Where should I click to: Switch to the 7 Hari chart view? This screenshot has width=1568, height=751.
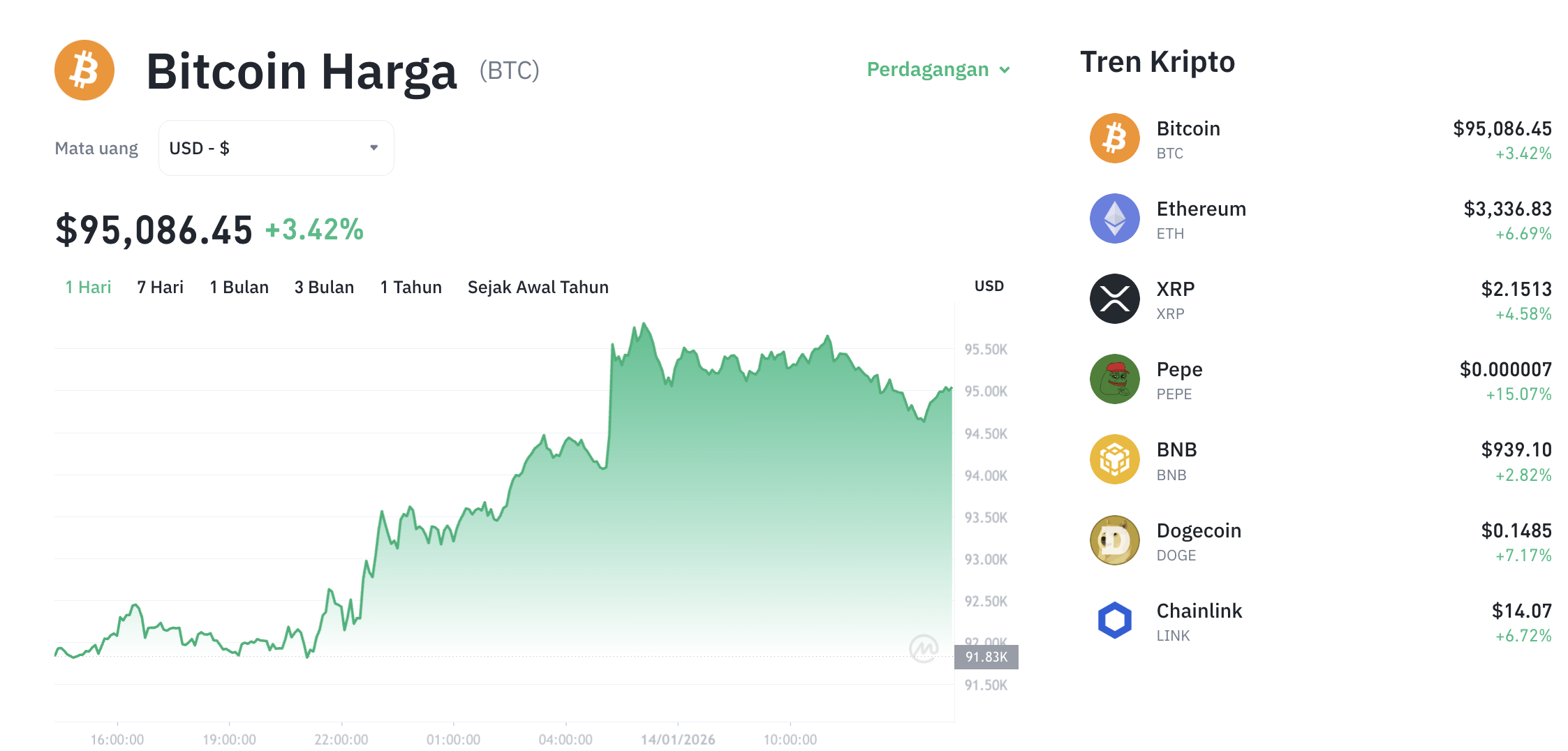point(160,287)
